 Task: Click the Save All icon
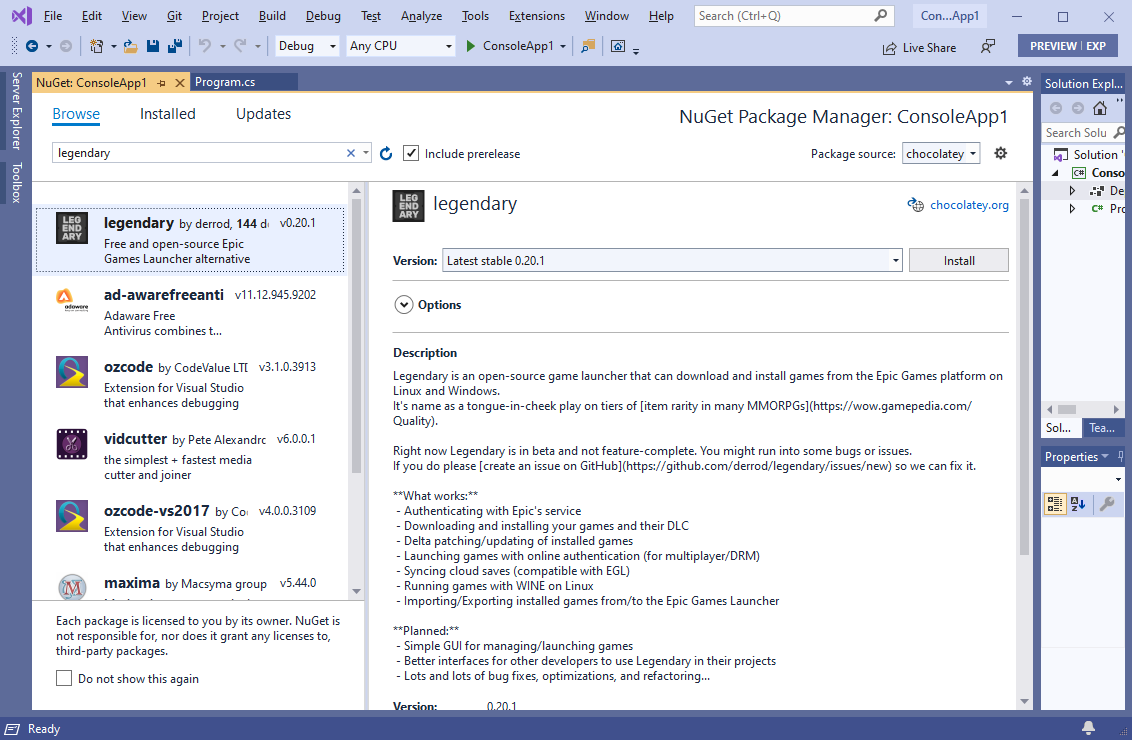click(x=175, y=46)
